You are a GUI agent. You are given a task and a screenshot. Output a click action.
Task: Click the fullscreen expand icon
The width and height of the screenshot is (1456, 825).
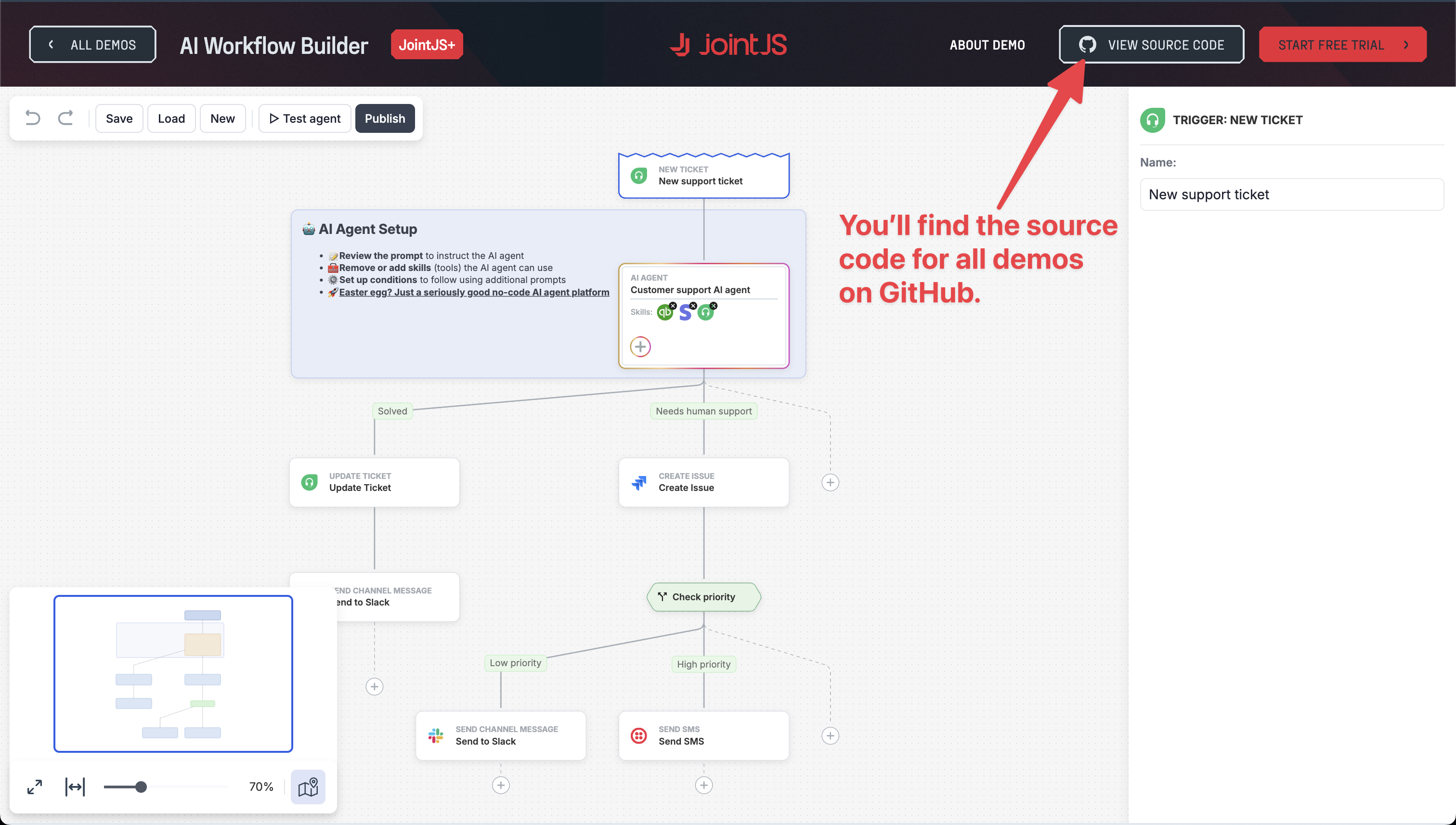click(35, 786)
